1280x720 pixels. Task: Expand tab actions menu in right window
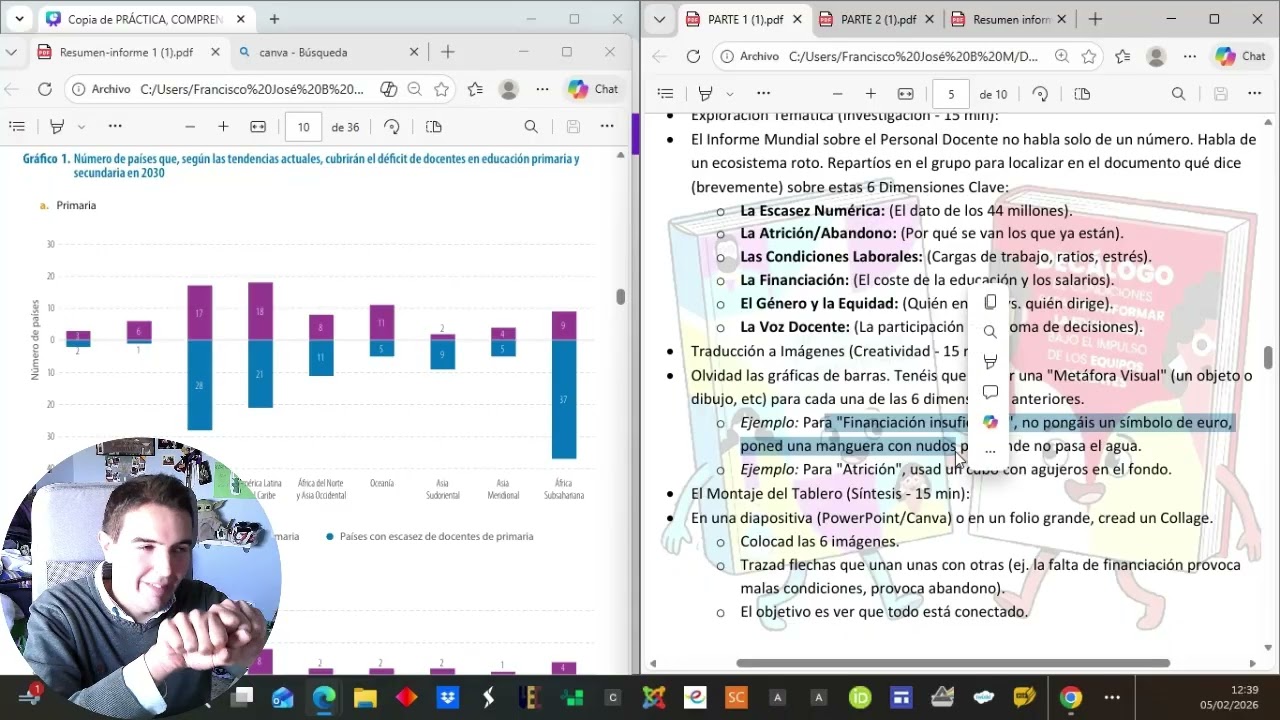657,19
